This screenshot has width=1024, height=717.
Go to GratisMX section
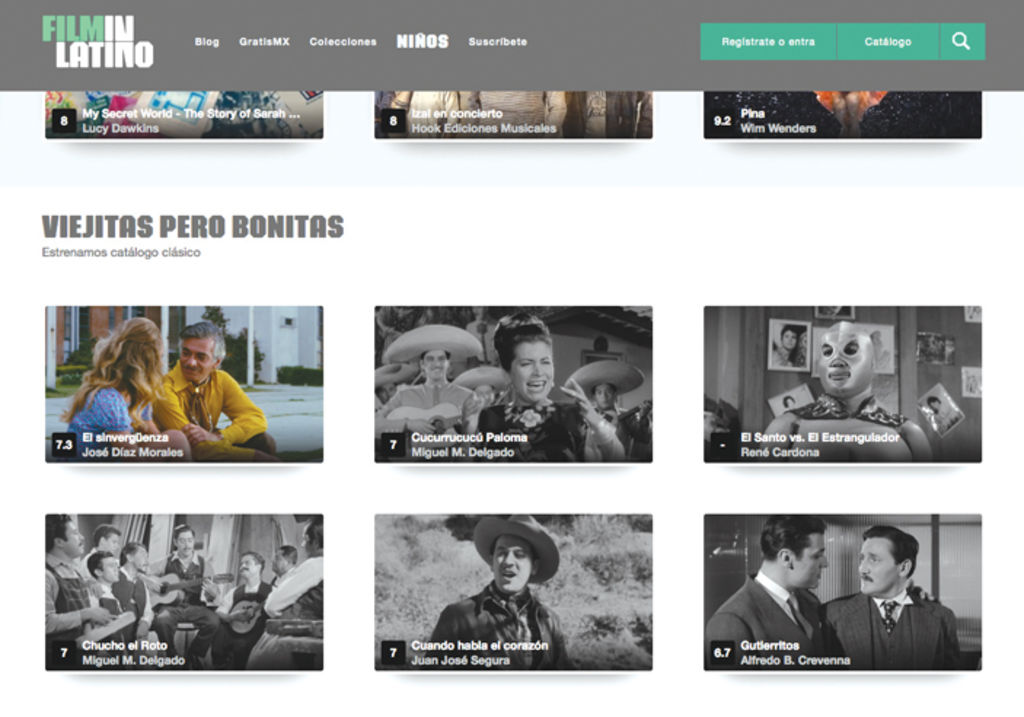[264, 42]
